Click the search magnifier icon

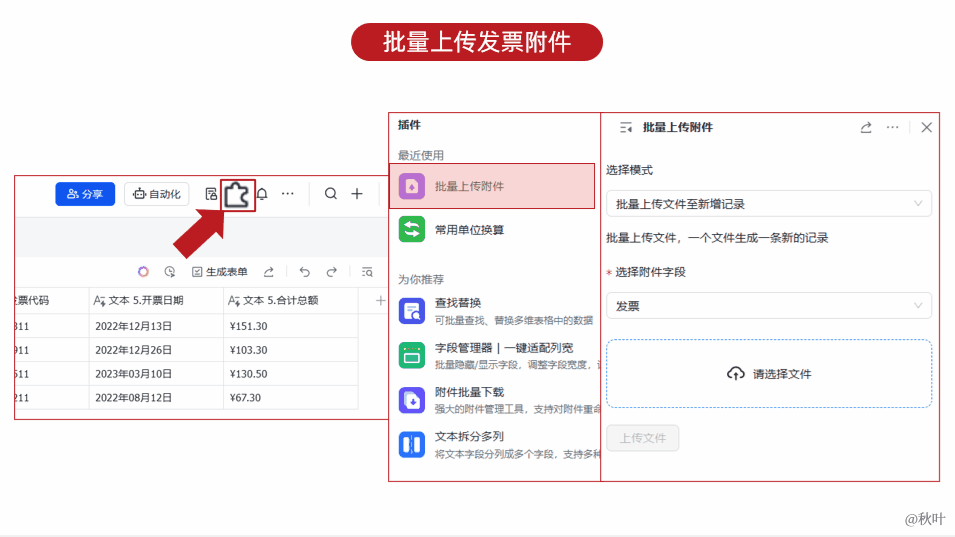[331, 194]
